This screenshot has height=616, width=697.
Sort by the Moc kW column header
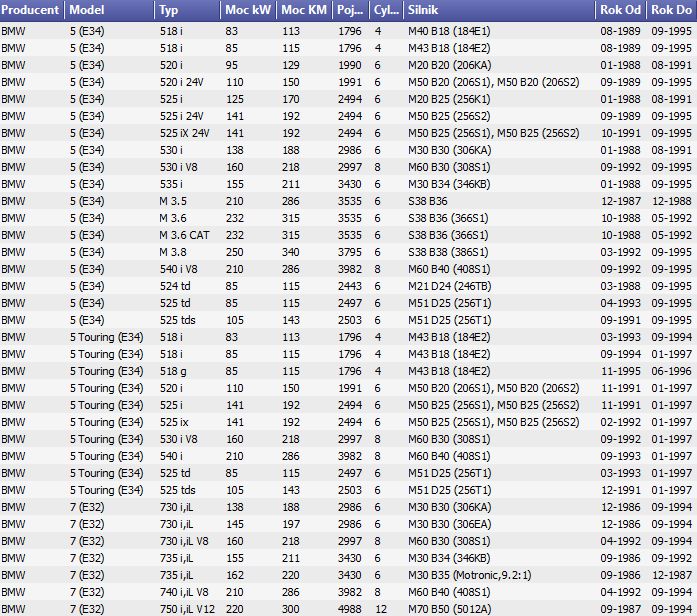pos(248,10)
